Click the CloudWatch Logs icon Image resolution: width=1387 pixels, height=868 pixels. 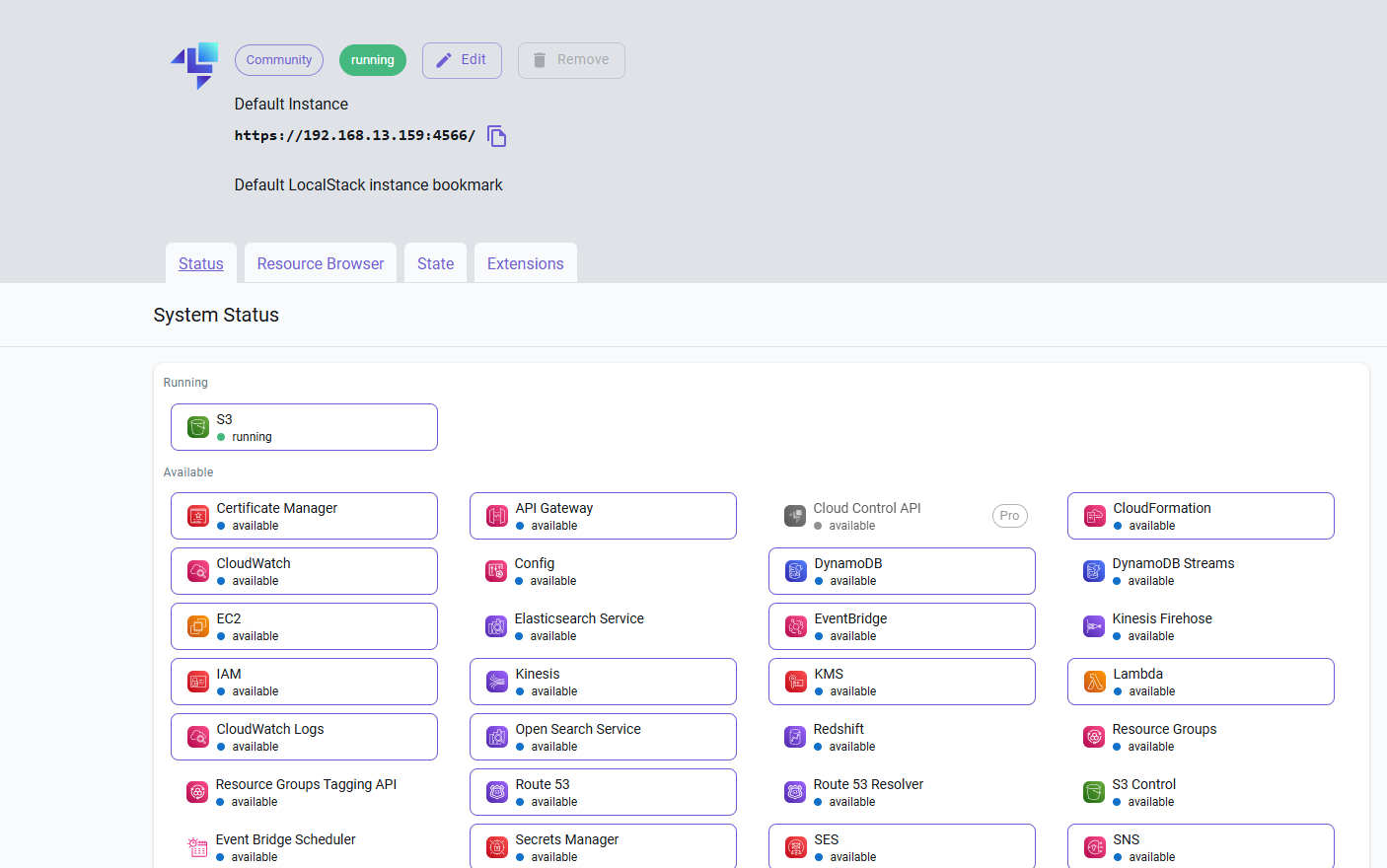point(198,737)
